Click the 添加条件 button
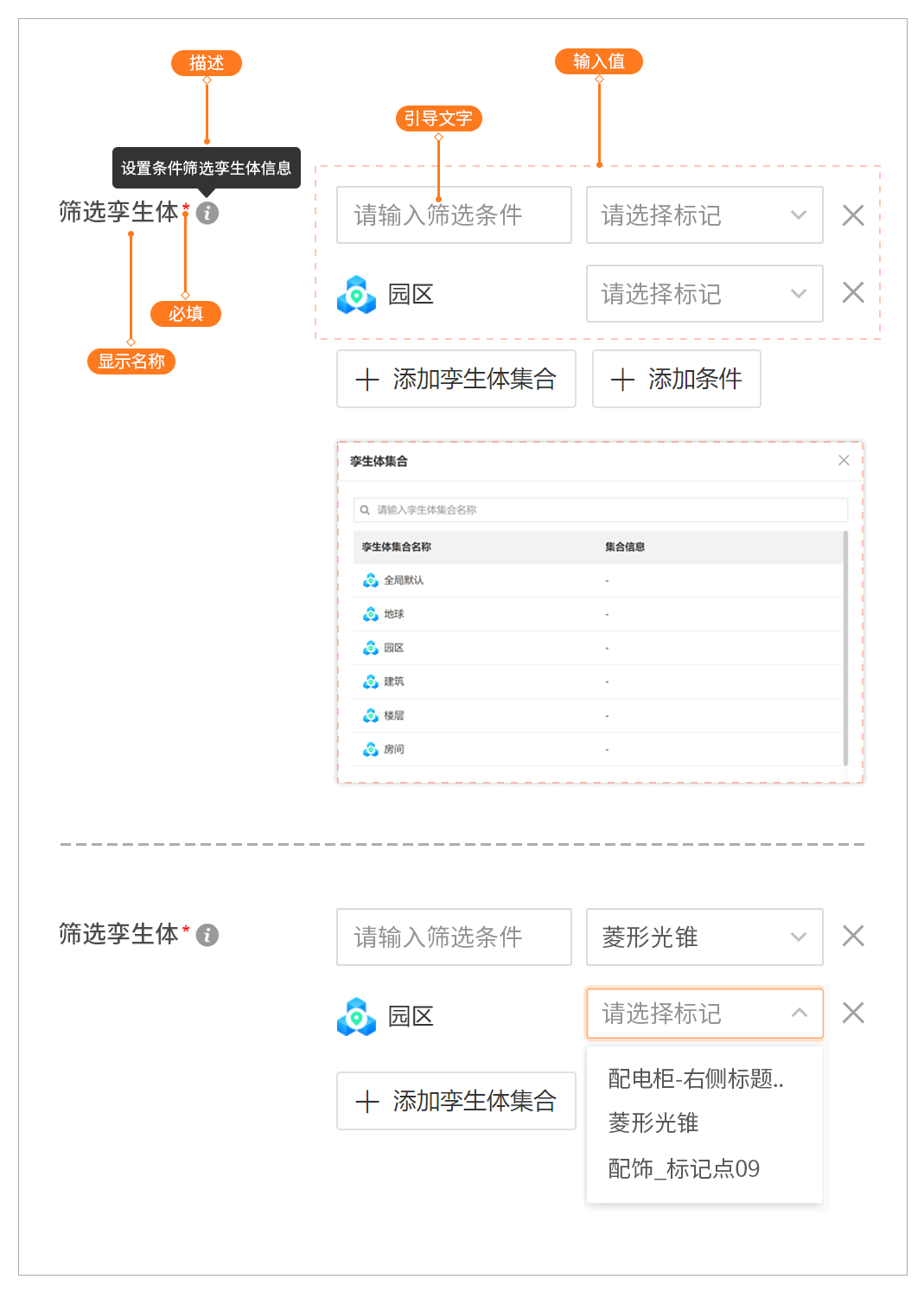924x1292 pixels. [676, 379]
